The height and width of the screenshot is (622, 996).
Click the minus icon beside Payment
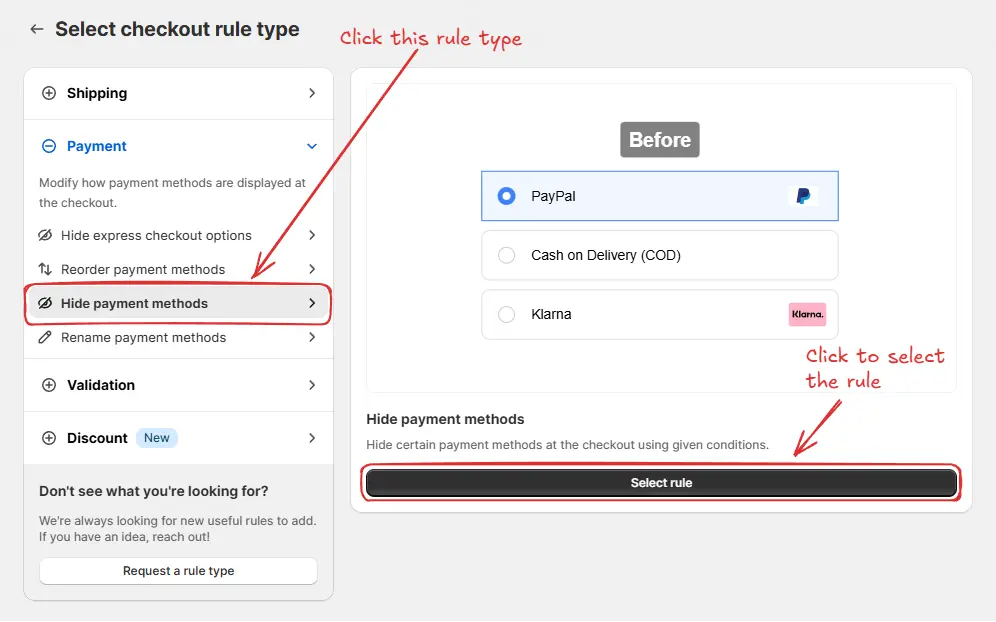[x=47, y=146]
